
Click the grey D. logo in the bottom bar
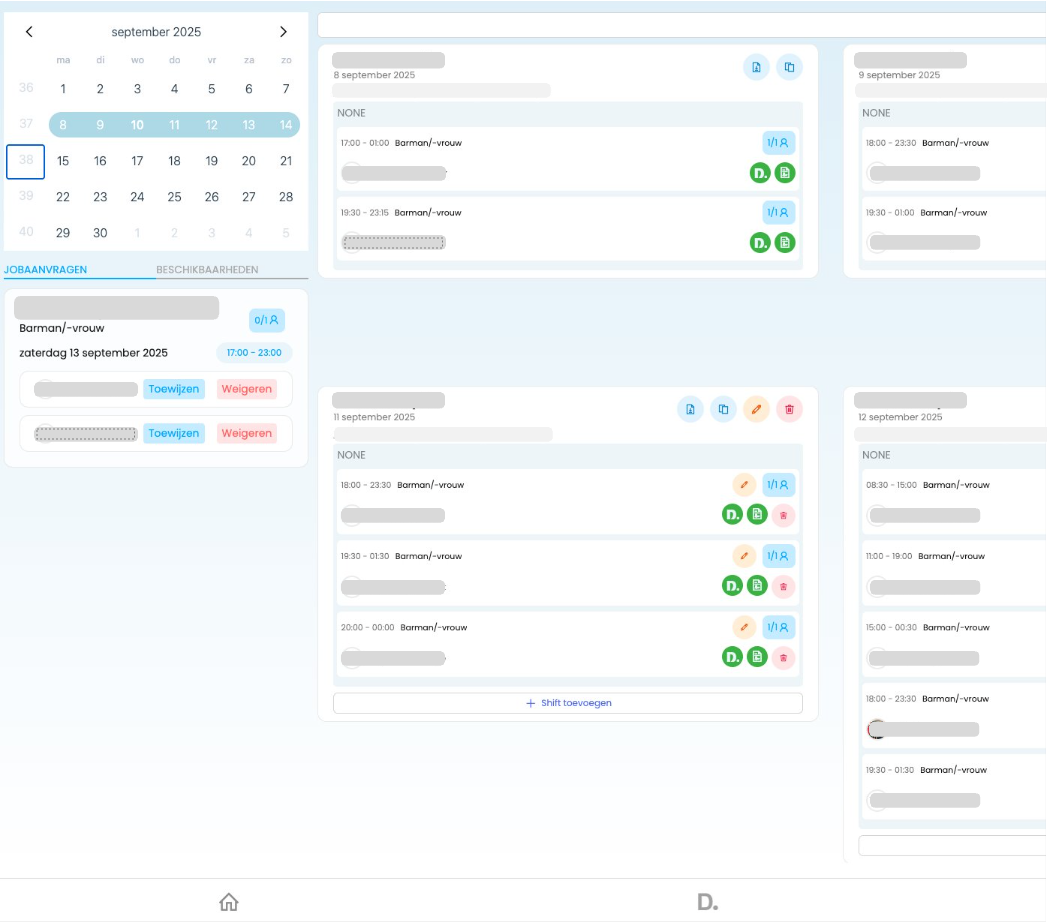[x=708, y=902]
